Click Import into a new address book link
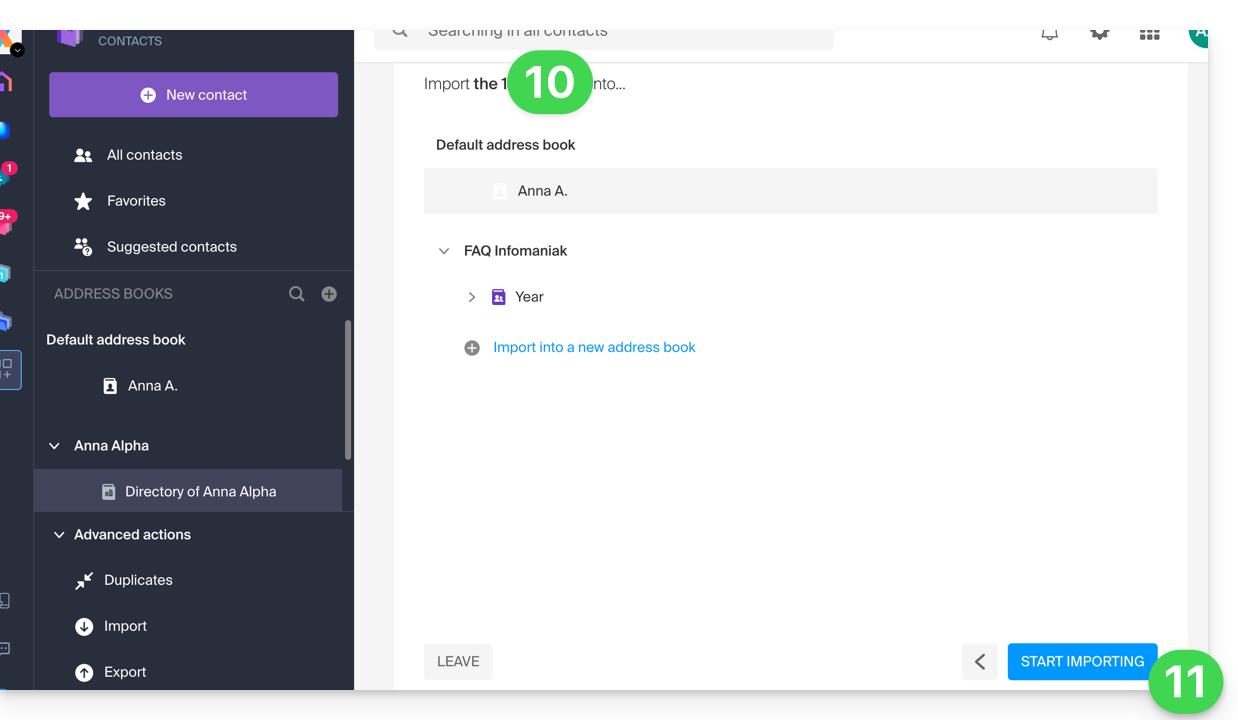 594,347
